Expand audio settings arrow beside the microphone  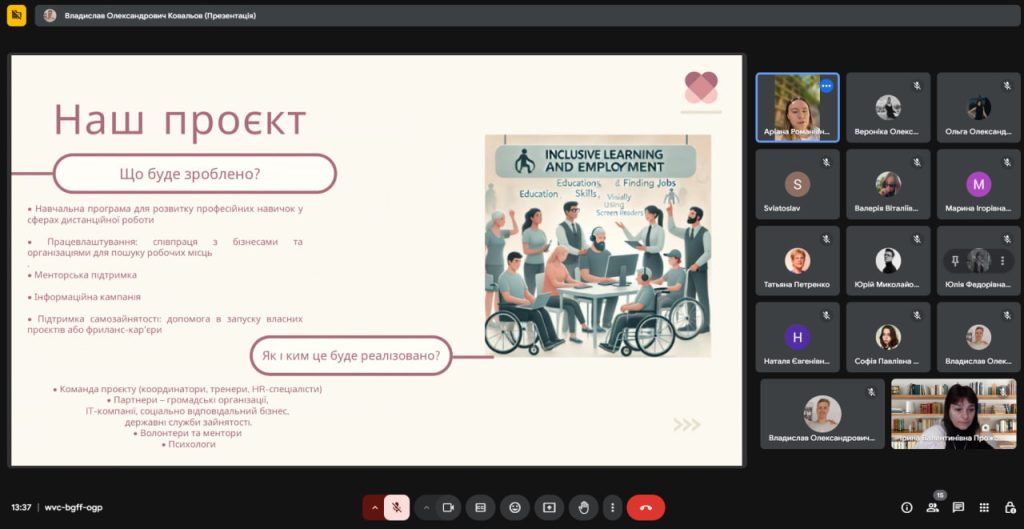click(x=374, y=507)
